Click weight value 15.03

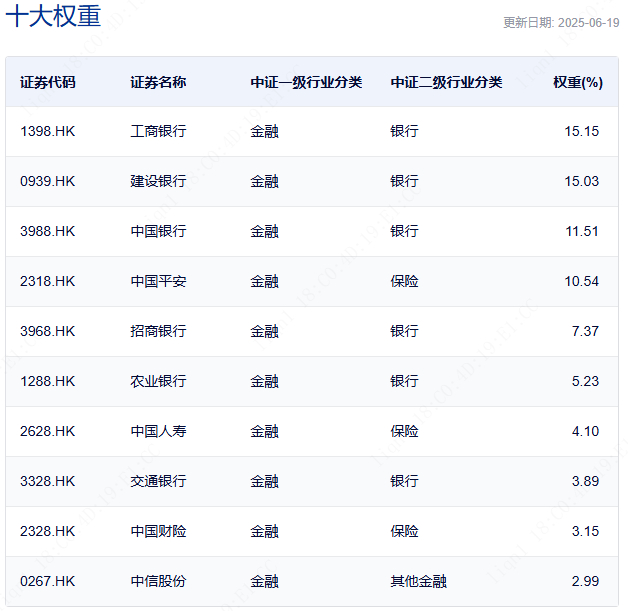pos(582,181)
